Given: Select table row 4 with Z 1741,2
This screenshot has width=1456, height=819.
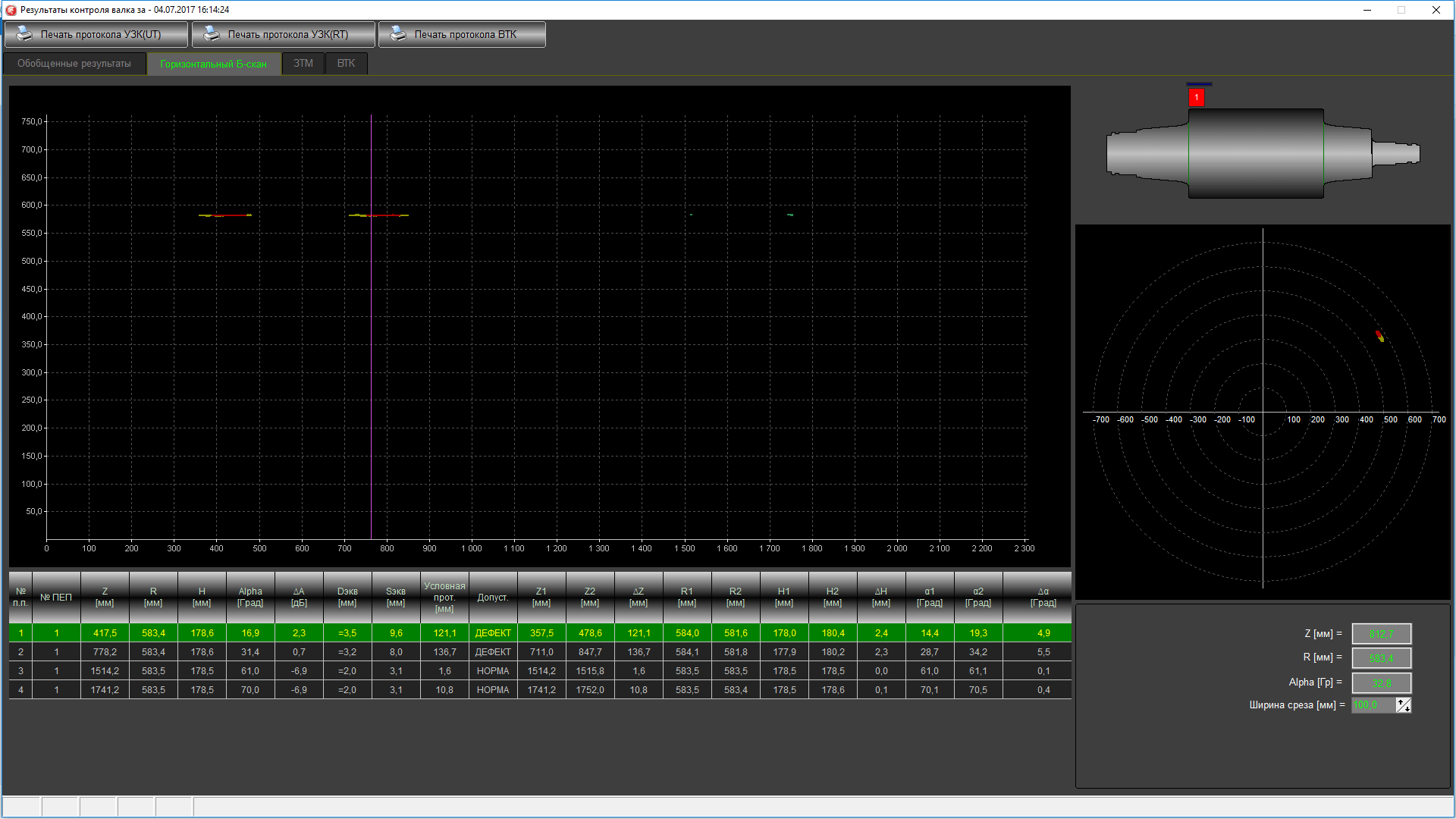Looking at the screenshot, I should [540, 690].
